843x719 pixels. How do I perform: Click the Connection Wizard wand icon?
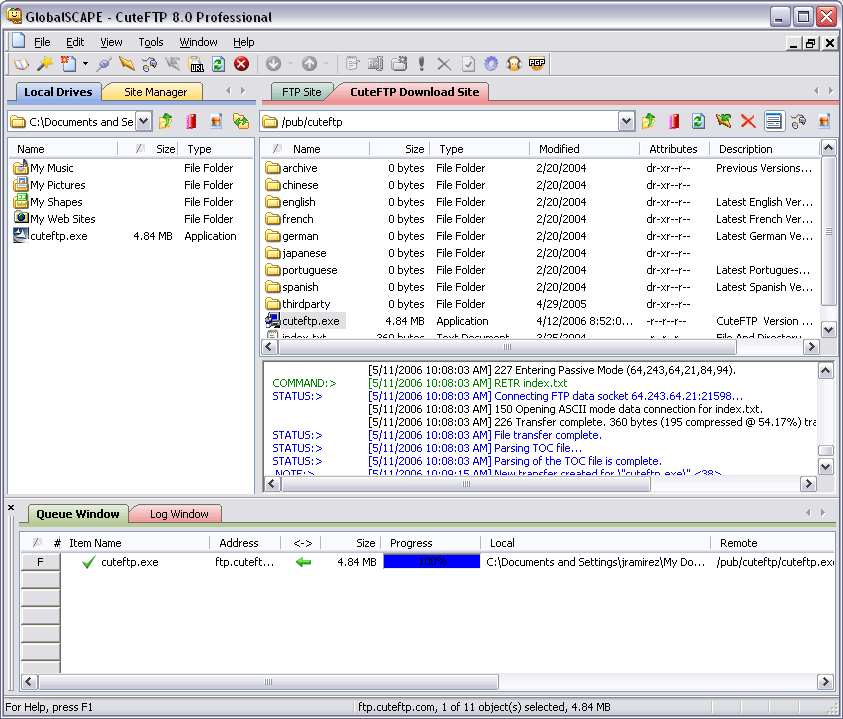click(45, 64)
